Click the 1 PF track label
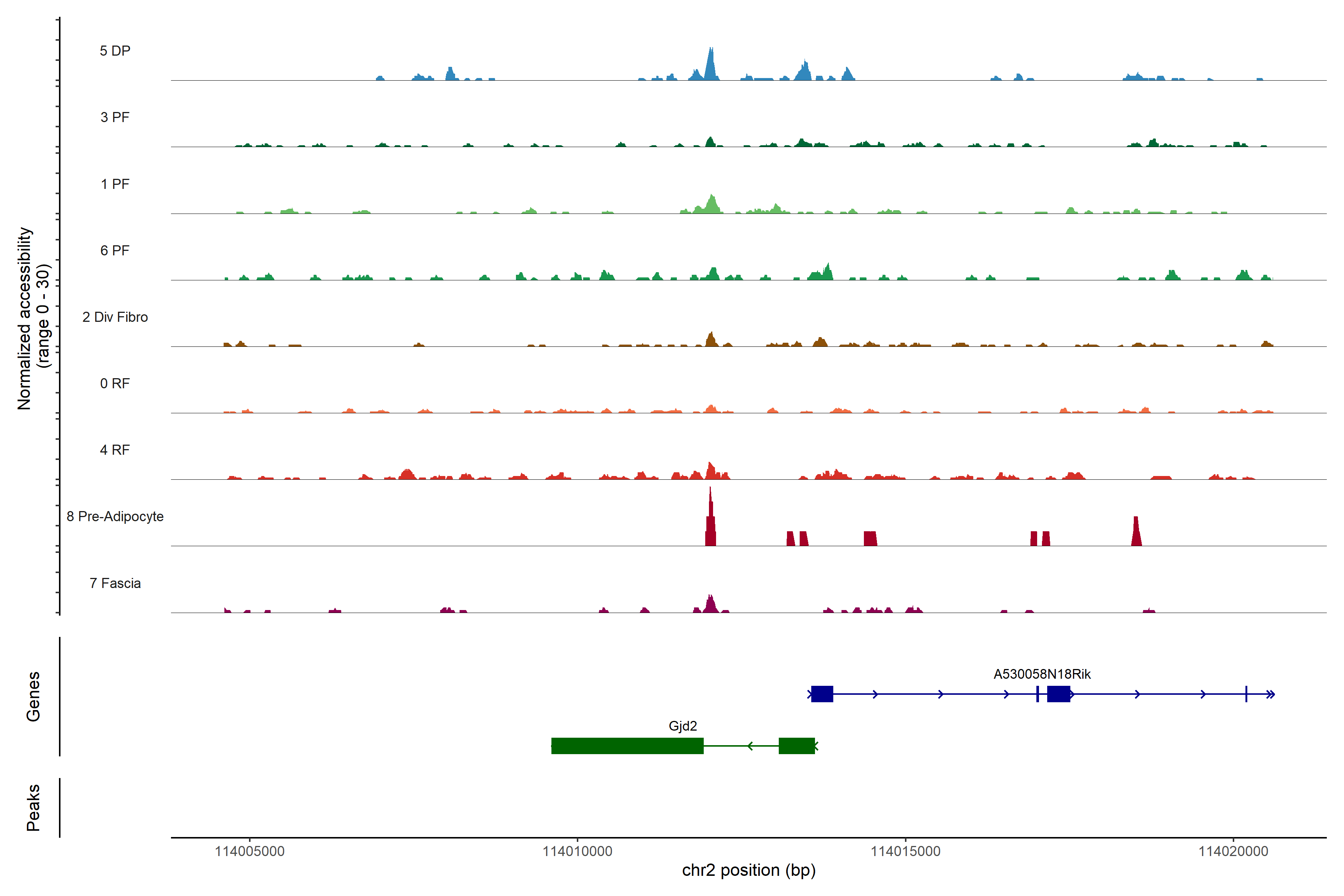This screenshot has height=896, width=1344. pos(115,184)
